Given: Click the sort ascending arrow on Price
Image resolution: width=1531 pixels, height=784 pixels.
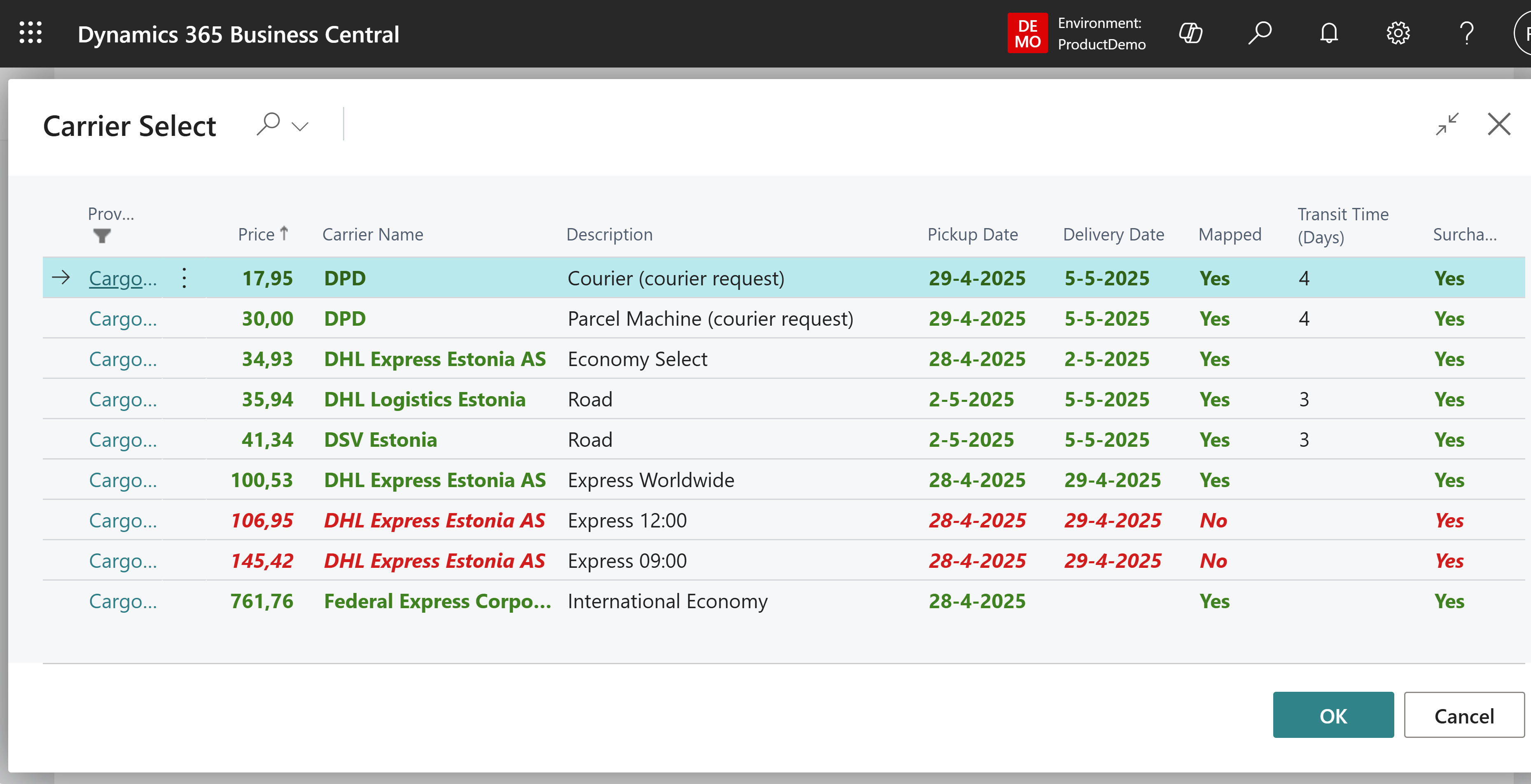Looking at the screenshot, I should coord(284,233).
